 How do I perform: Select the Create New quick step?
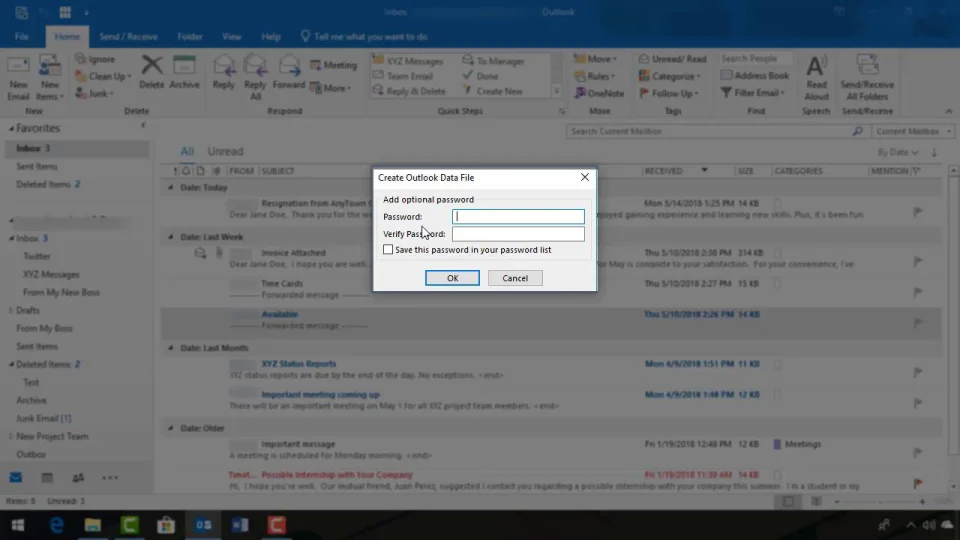493,91
